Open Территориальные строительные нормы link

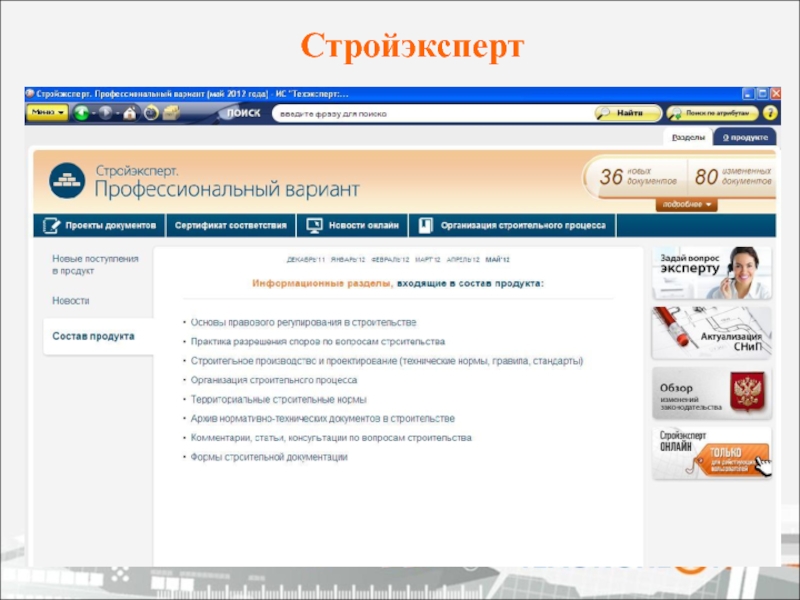279,399
